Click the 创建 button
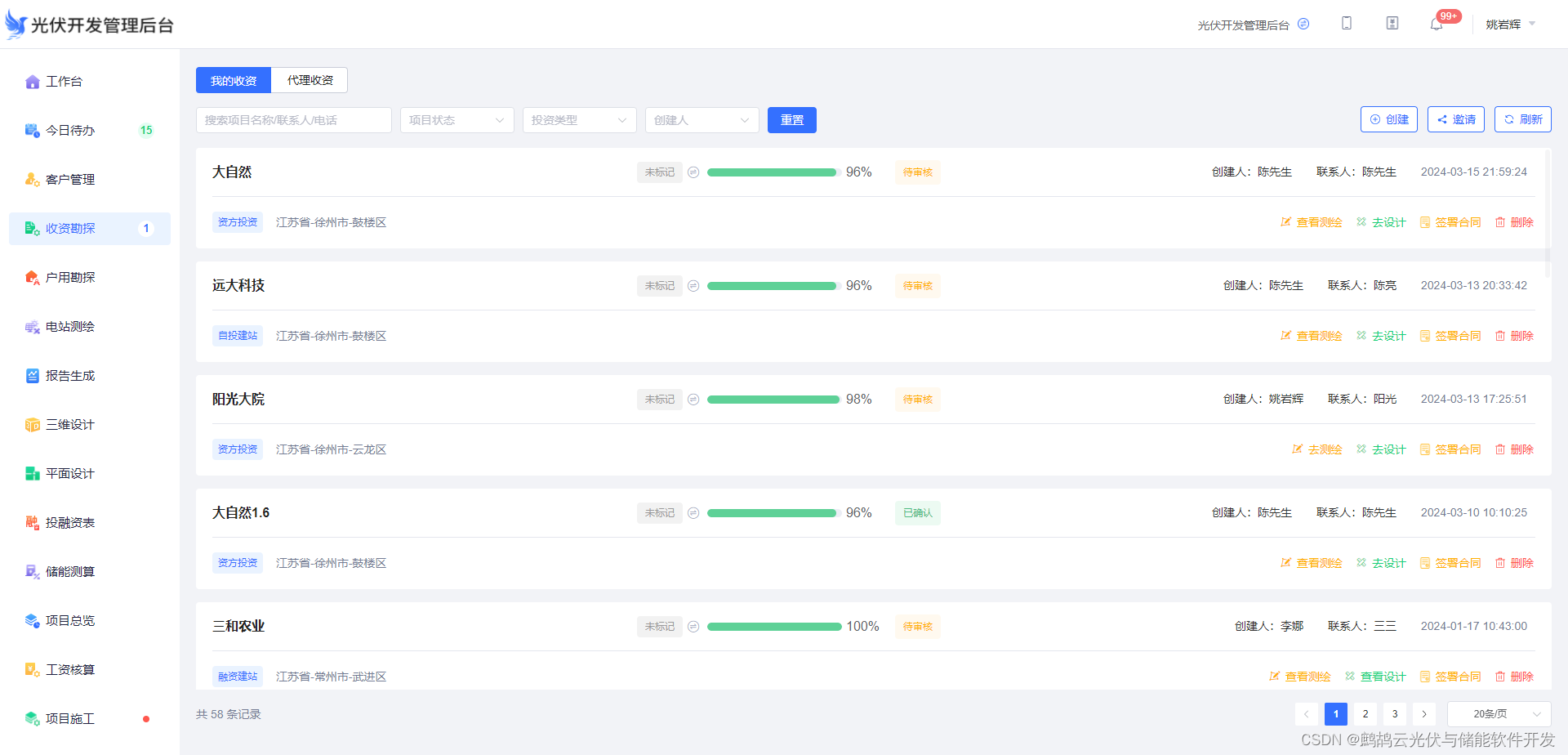 (1389, 119)
